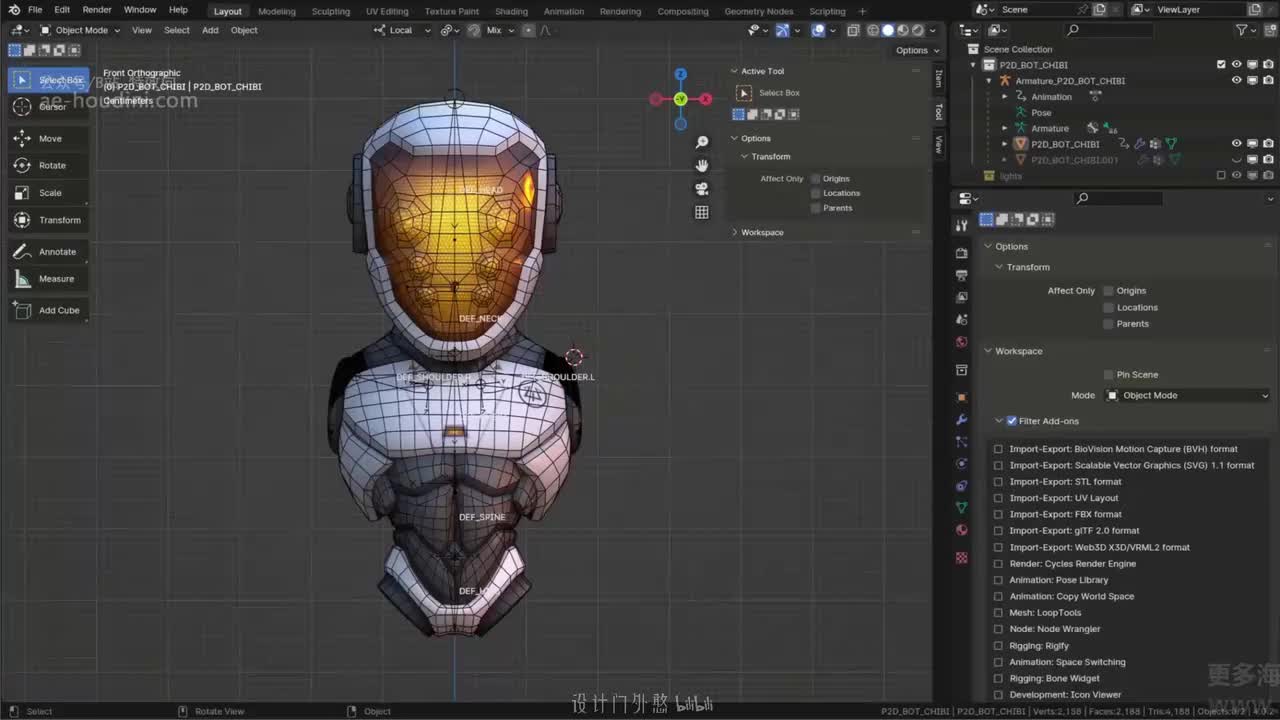Screen dimensions: 1280x720
Task: Select the Add Cube tool
Action: pyautogui.click(x=48, y=310)
